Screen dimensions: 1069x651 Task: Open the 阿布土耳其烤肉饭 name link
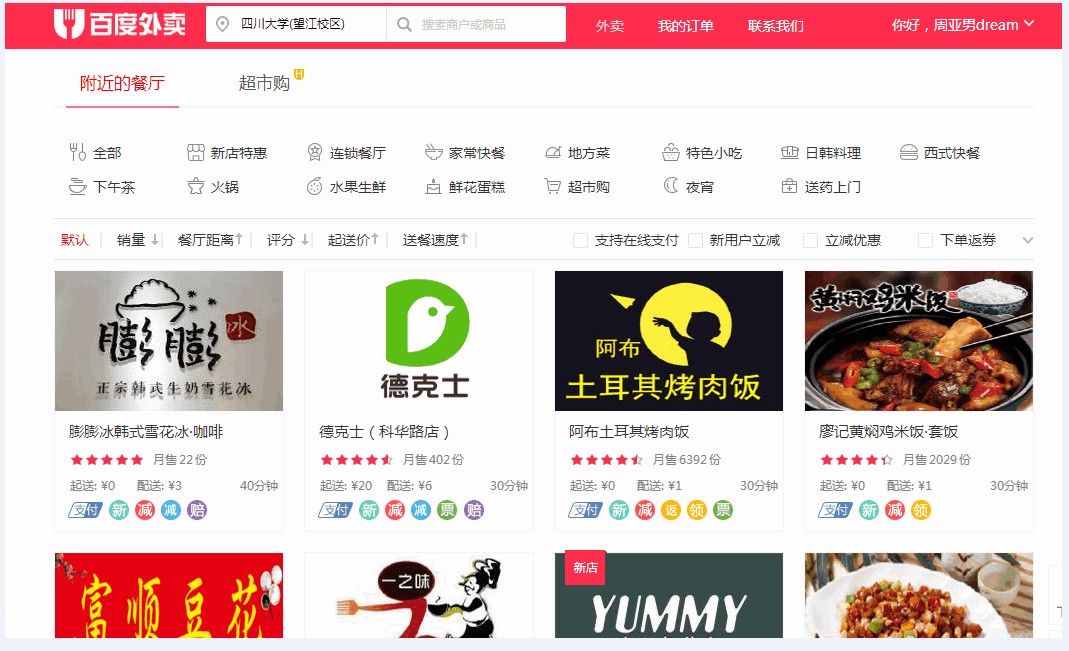[629, 432]
